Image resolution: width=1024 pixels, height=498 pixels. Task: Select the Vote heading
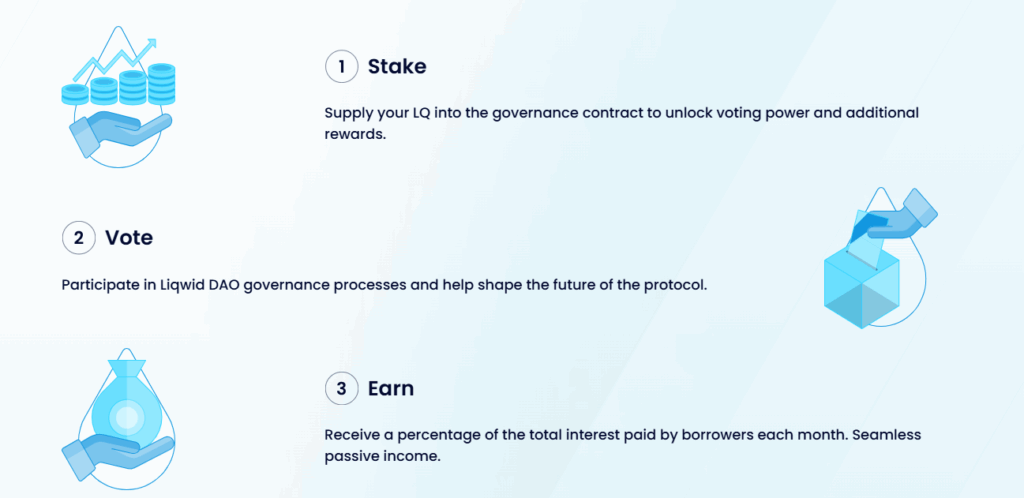point(129,239)
